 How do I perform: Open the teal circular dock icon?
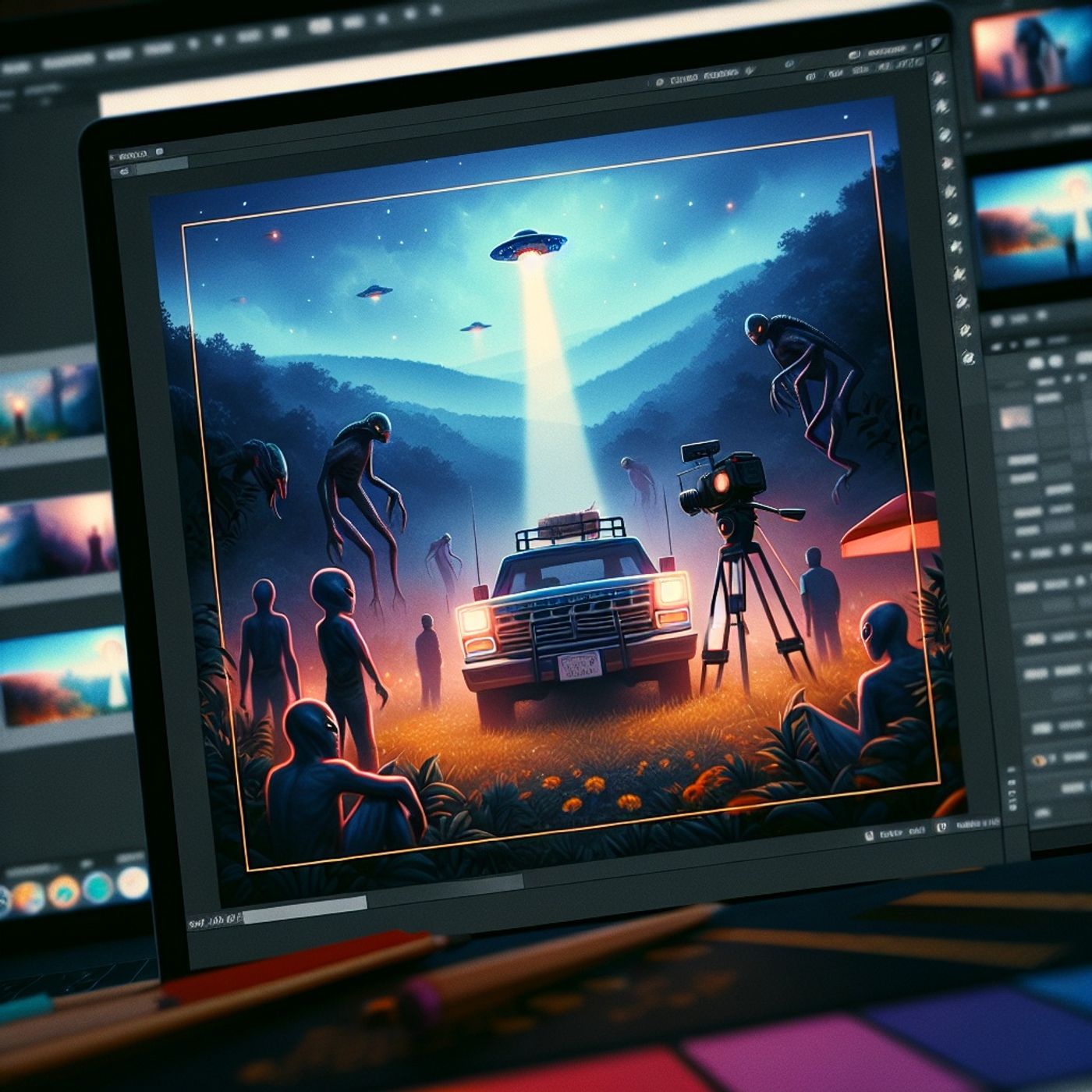[98, 886]
